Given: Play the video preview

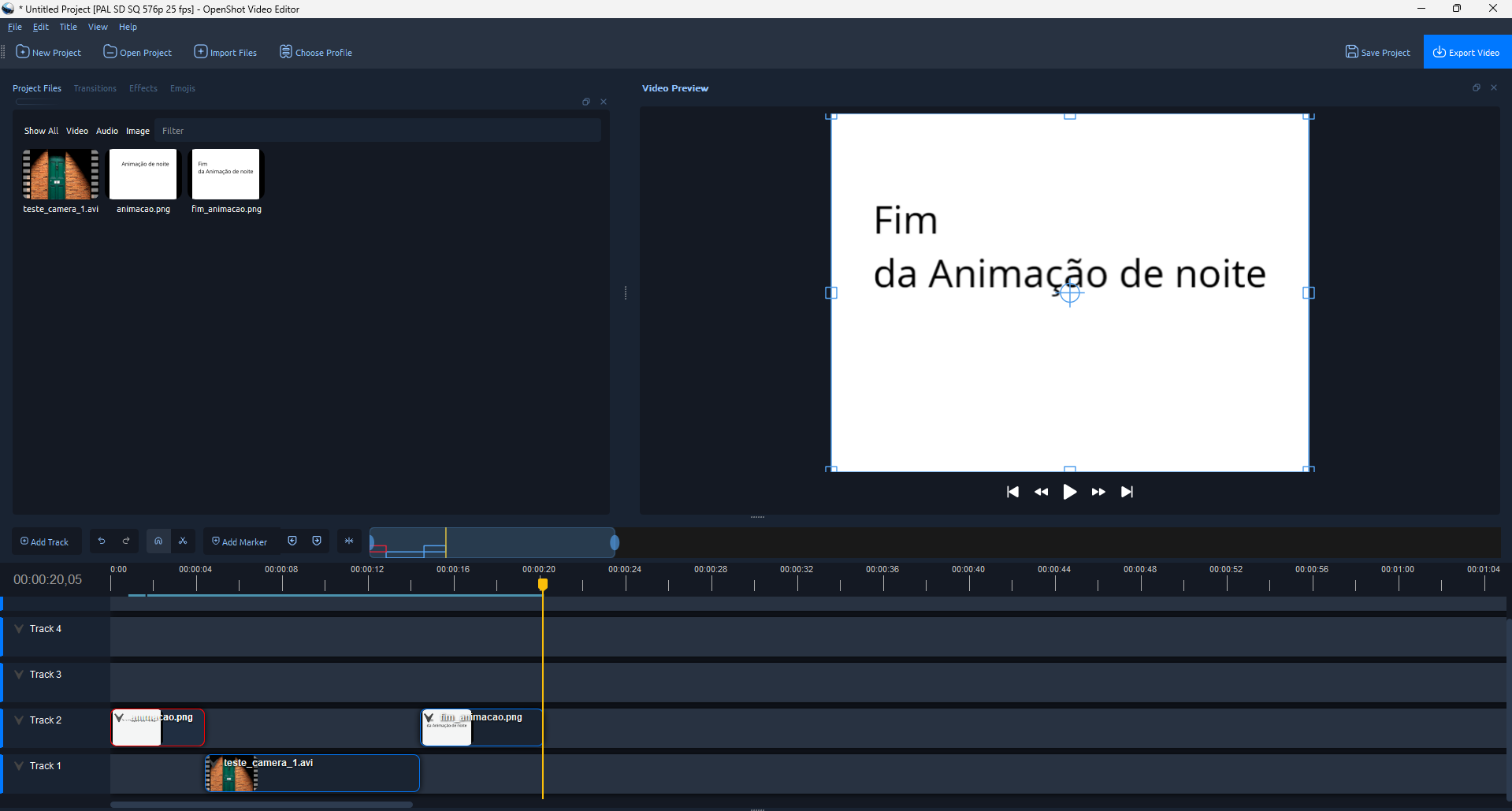Looking at the screenshot, I should [x=1069, y=492].
